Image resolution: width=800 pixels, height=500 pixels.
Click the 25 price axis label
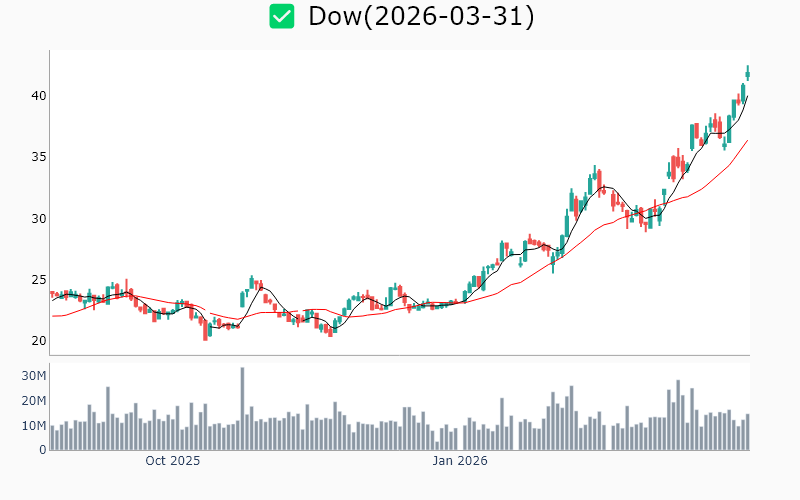(36, 280)
